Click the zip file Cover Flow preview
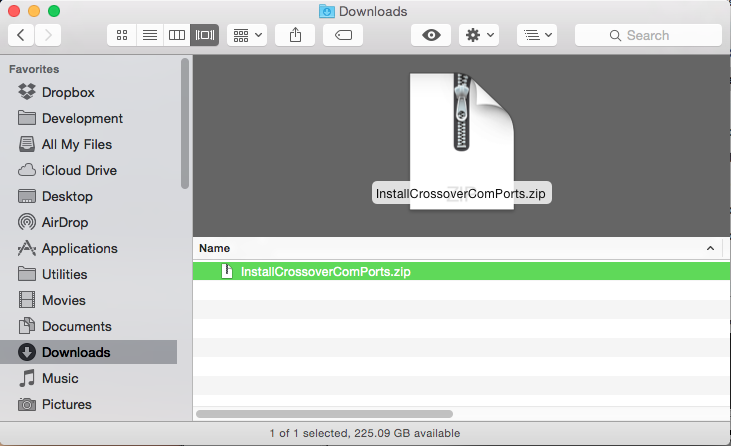The image size is (731, 446). tap(462, 140)
